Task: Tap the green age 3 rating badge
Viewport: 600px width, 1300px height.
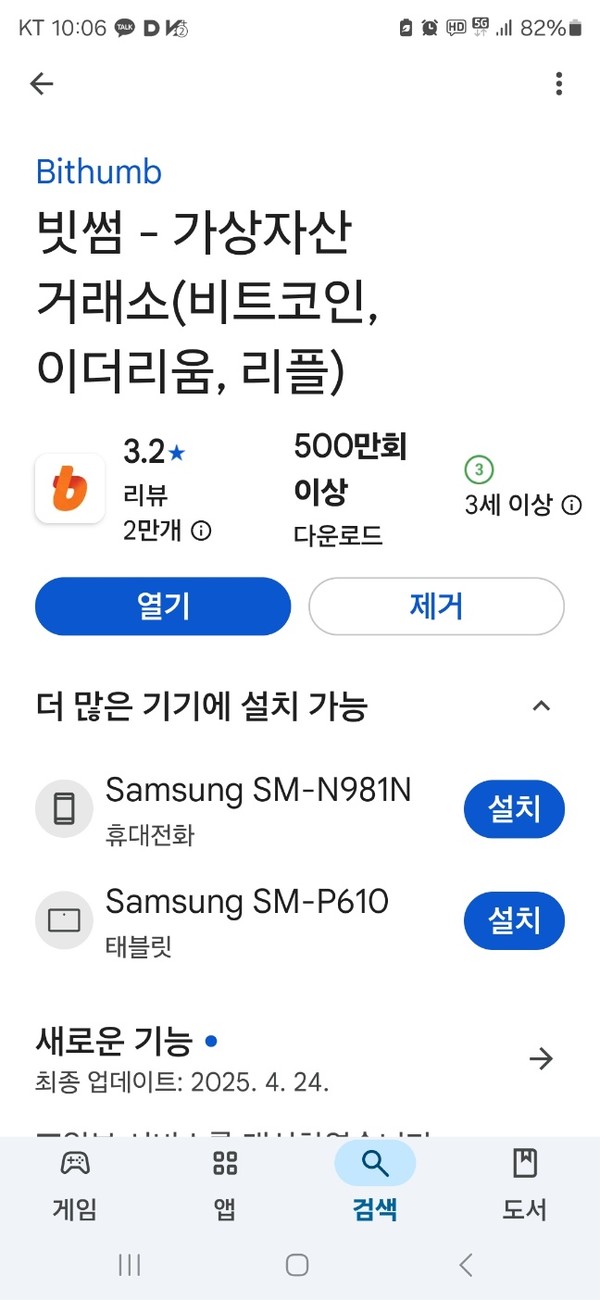Action: [479, 469]
